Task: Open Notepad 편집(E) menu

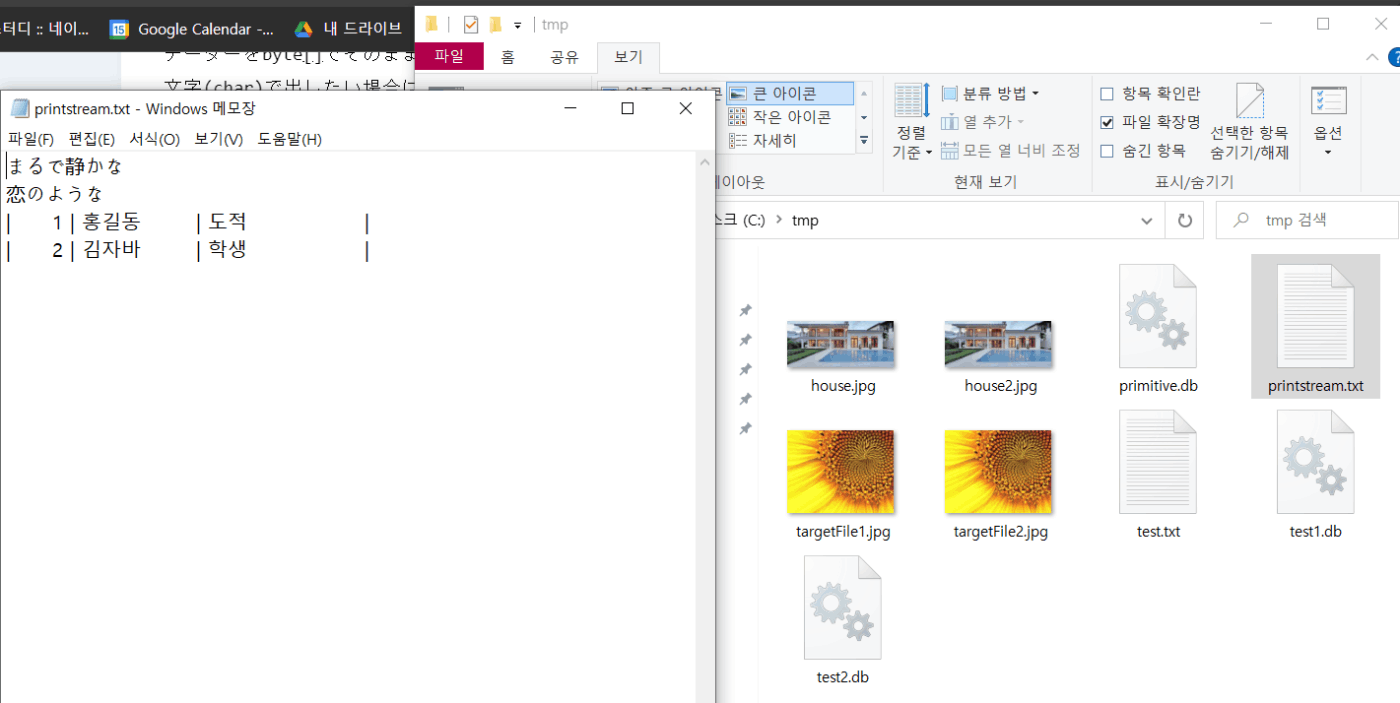Action: tap(91, 139)
